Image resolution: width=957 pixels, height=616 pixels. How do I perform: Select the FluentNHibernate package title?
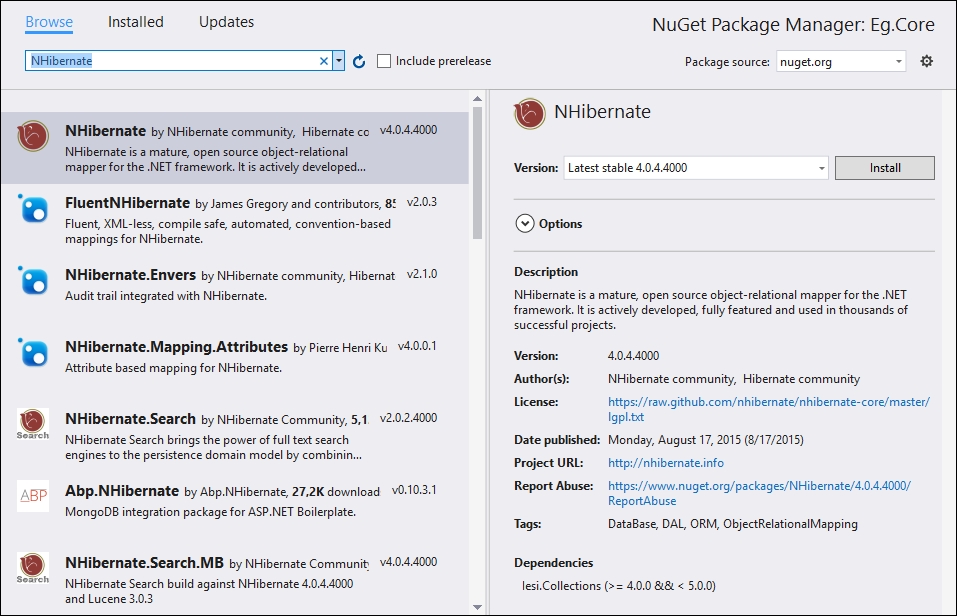pyautogui.click(x=128, y=203)
